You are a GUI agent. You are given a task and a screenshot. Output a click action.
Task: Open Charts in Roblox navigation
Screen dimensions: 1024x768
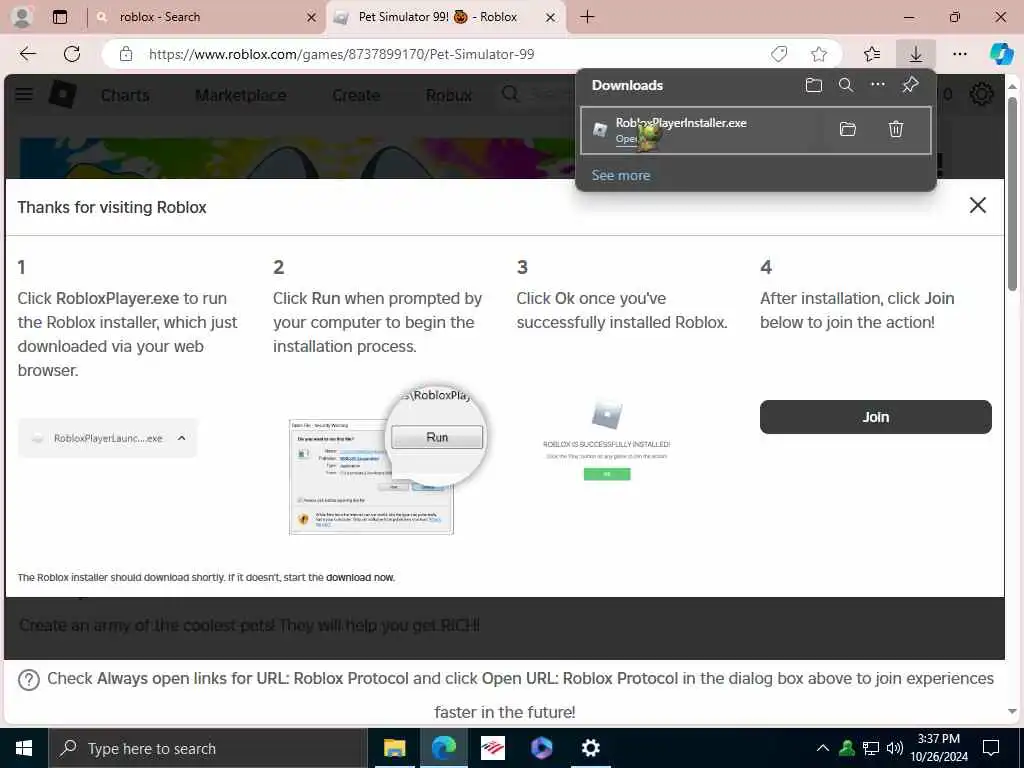pyautogui.click(x=125, y=95)
